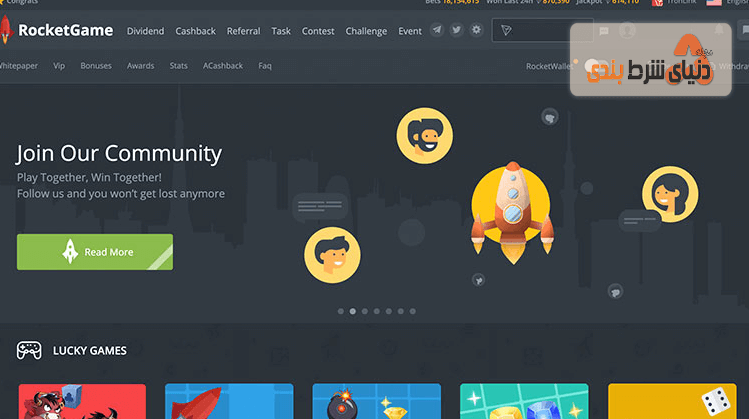Select the seventh carousel dot
The width and height of the screenshot is (749, 419).
coord(412,312)
